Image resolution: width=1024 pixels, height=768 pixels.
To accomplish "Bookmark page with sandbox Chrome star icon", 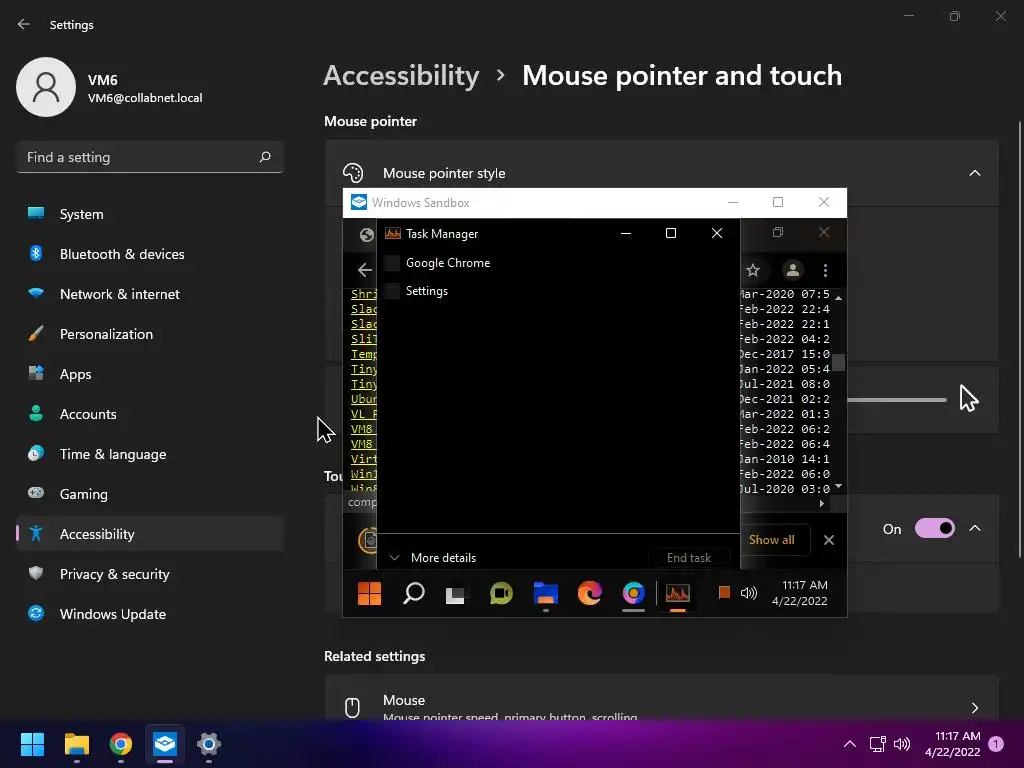I will [x=753, y=270].
